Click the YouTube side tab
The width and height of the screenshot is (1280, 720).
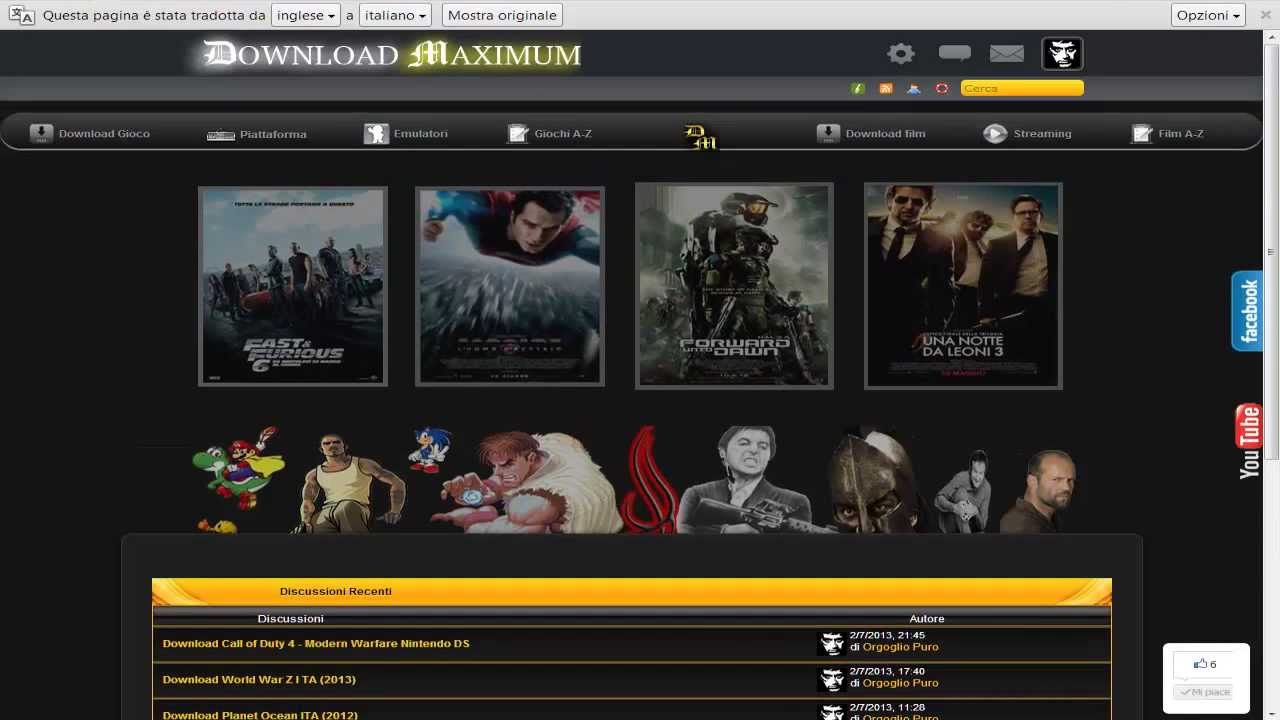point(1249,441)
